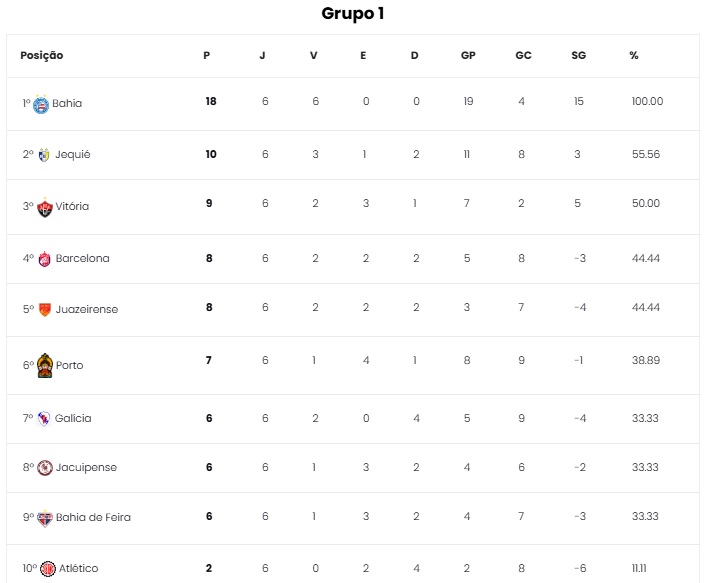Click Bahia's 18 points value
This screenshot has height=583, width=709.
pos(211,102)
